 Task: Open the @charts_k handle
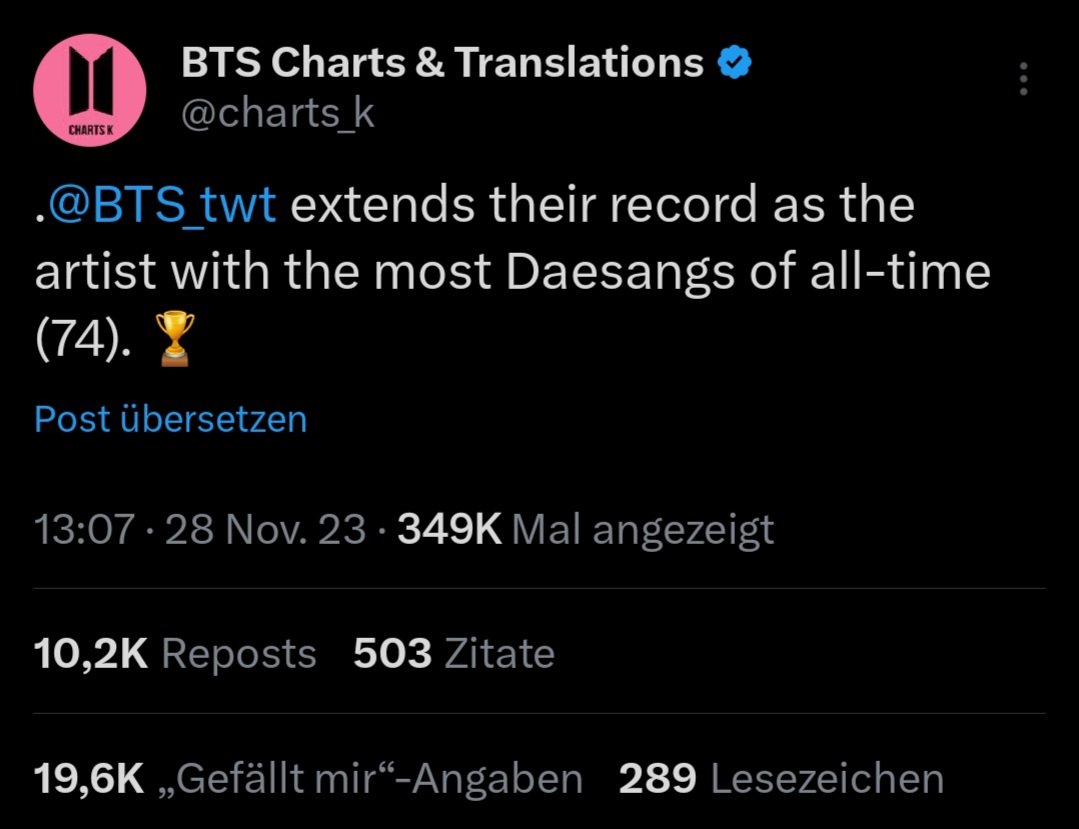point(277,113)
